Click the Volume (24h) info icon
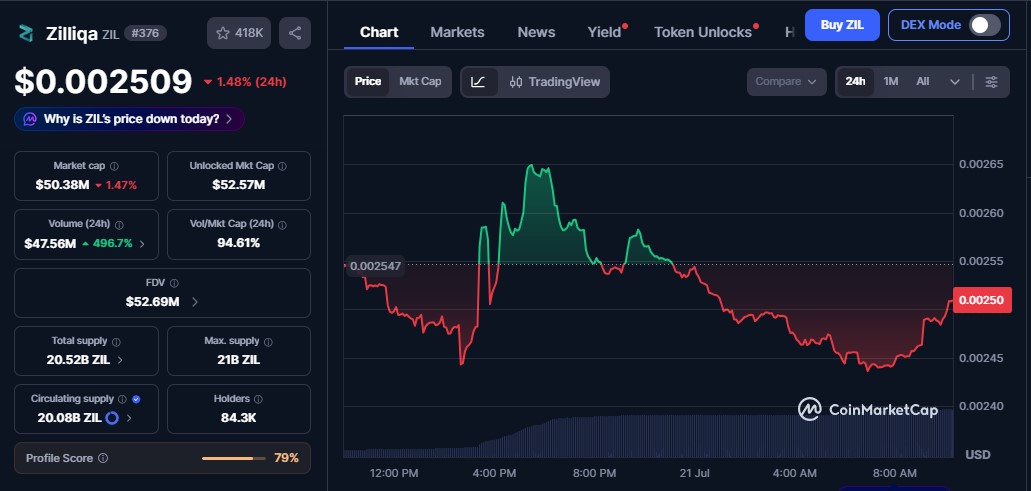 pos(118,224)
